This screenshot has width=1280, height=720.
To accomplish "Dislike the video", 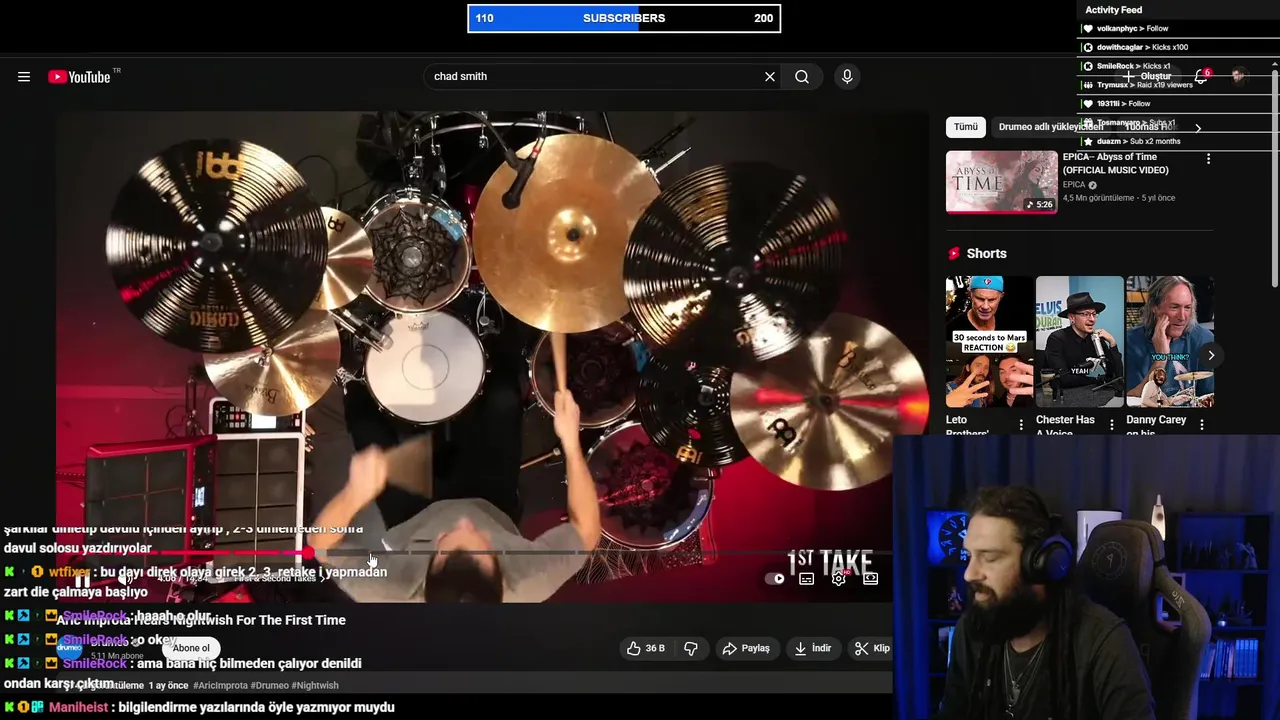I will pos(691,648).
